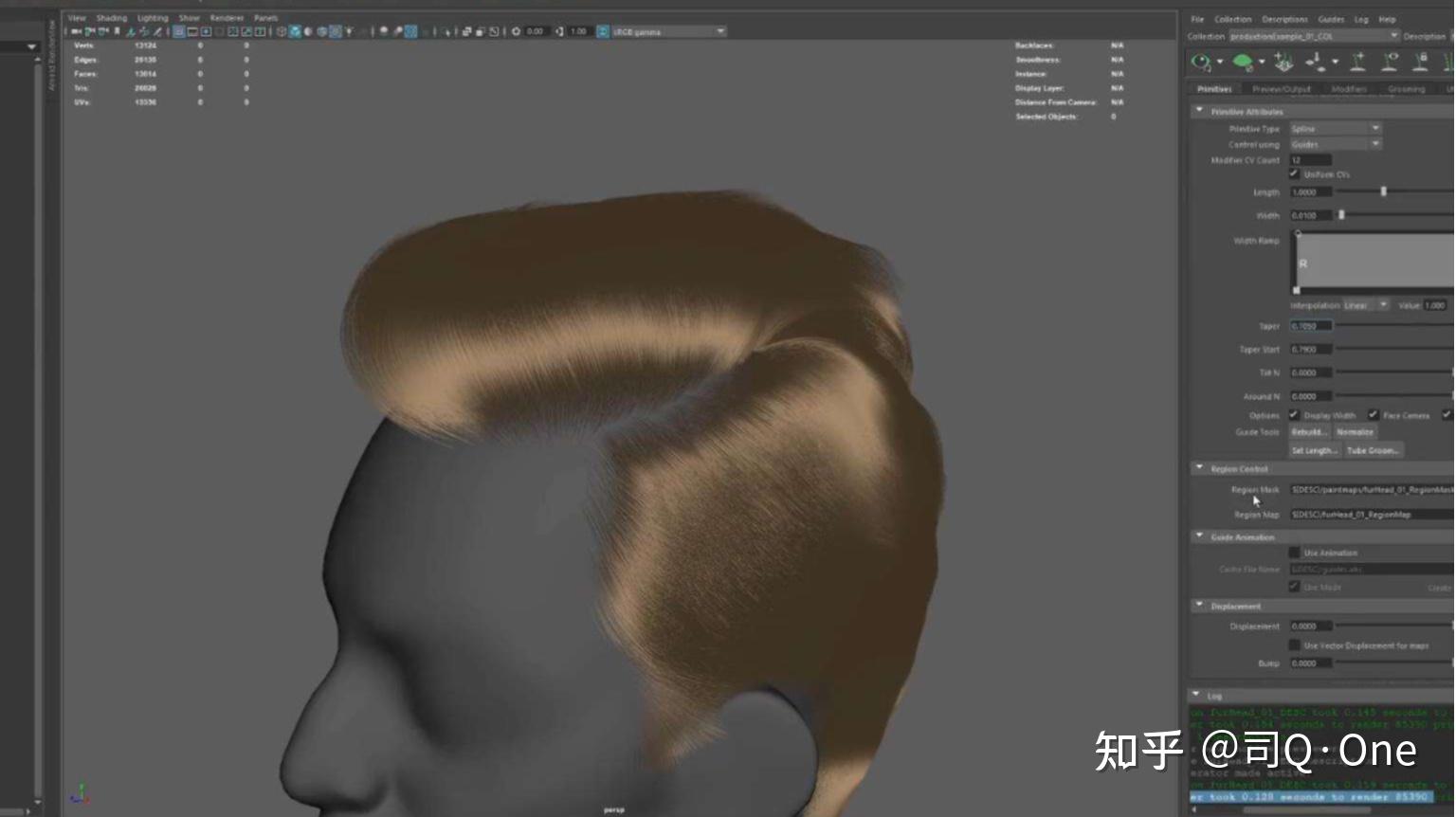Viewport: 1456px width, 817px height.
Task: Click the gamma icon next to 1.00
Action: pyautogui.click(x=559, y=31)
